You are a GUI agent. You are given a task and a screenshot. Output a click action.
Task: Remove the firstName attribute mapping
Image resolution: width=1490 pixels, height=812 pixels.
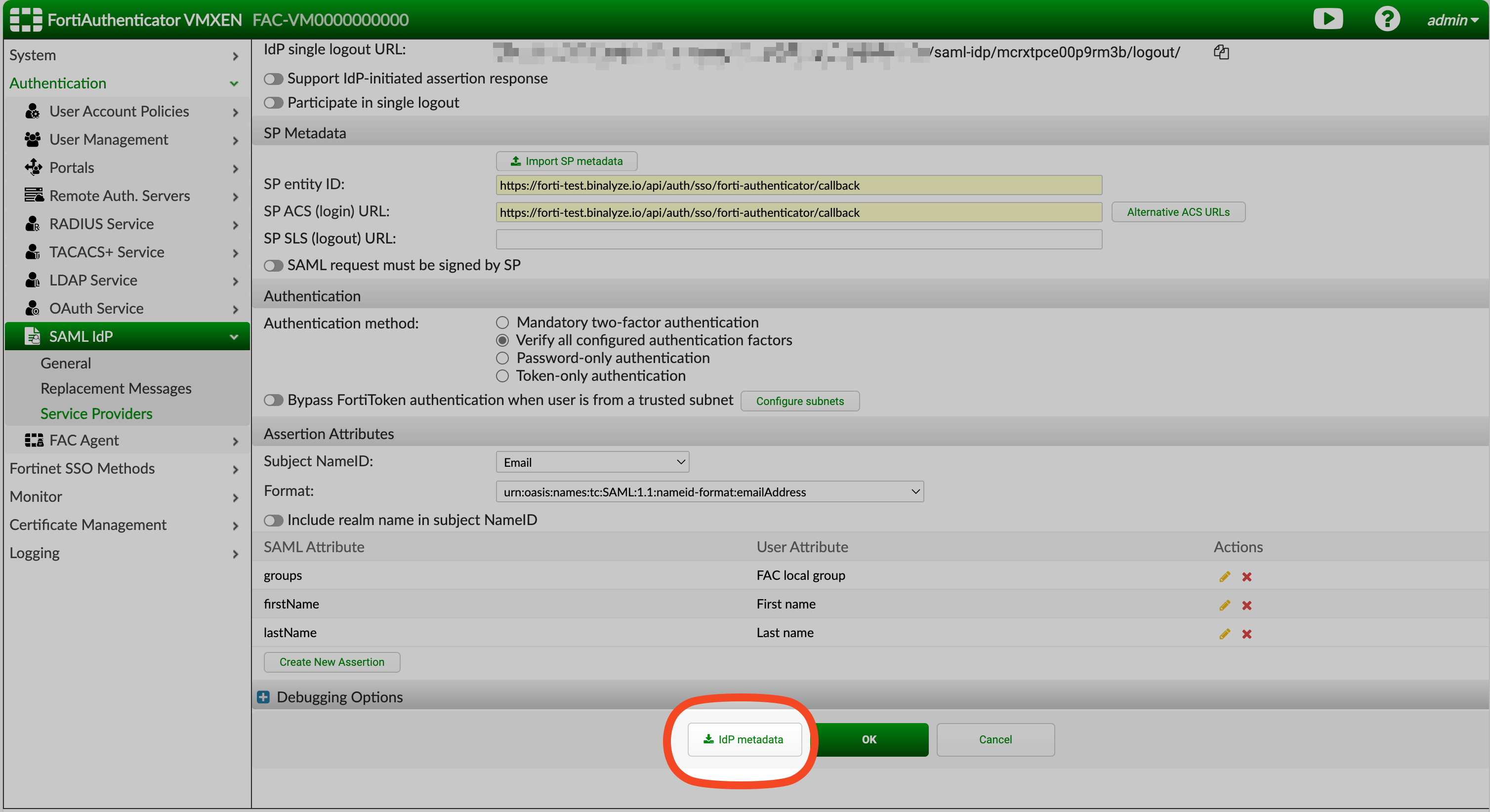1247,605
